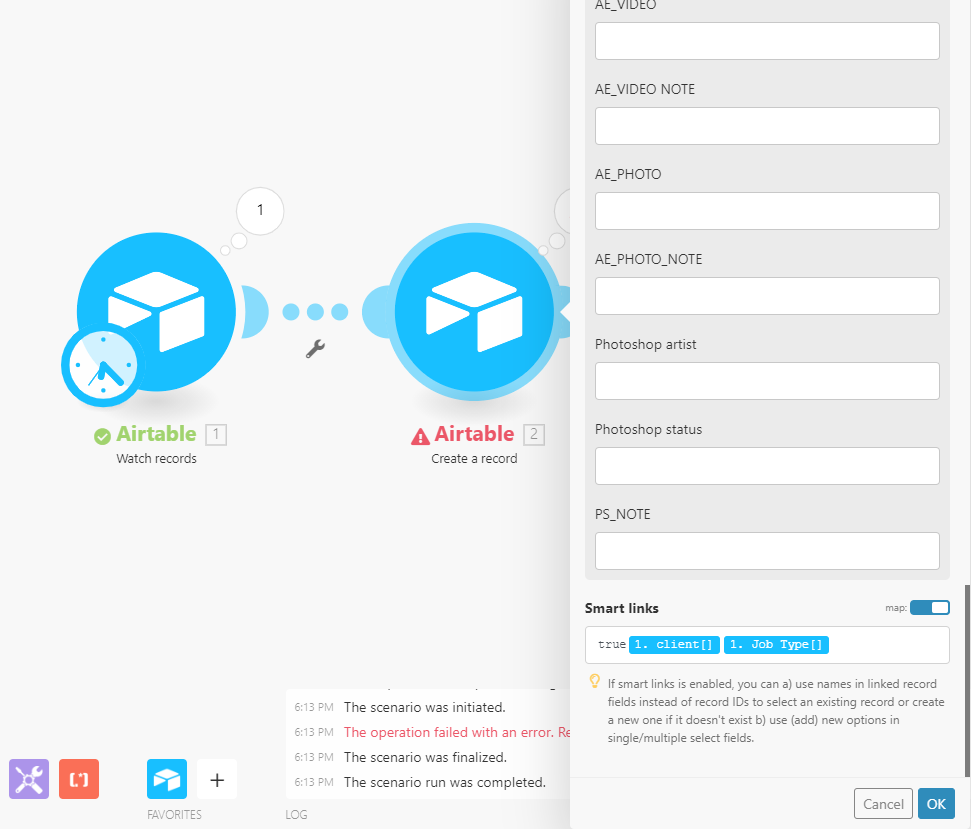
Task: Open the orange Text parser favorites icon
Action: 79,779
